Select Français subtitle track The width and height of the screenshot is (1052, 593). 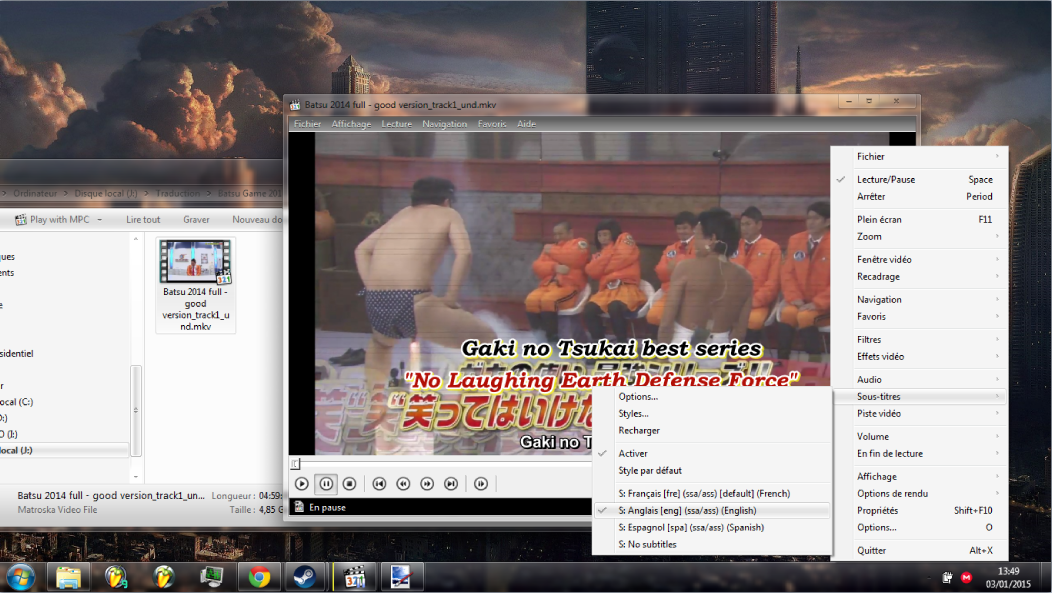click(712, 494)
